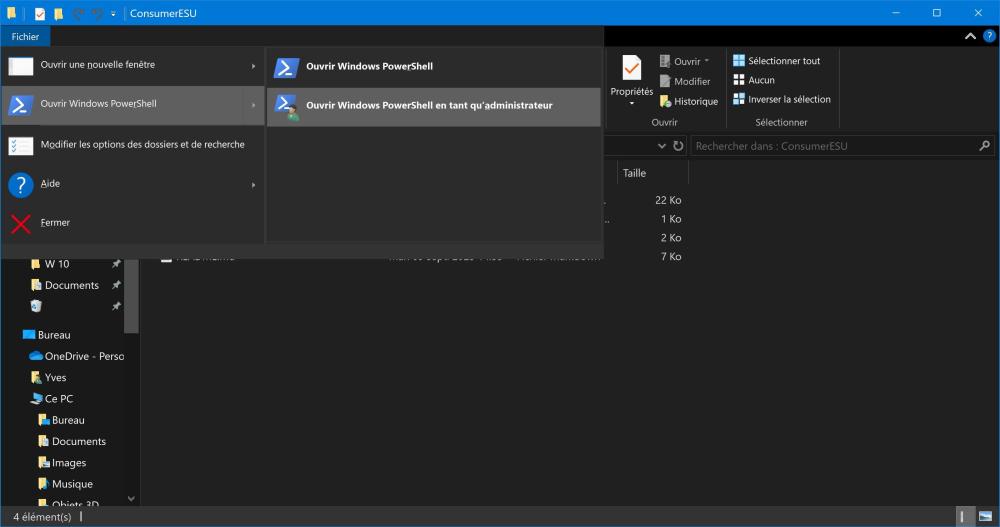Expand the Ouvrir dropdown in the ribbon
This screenshot has height=527, width=1000.
[706, 61]
